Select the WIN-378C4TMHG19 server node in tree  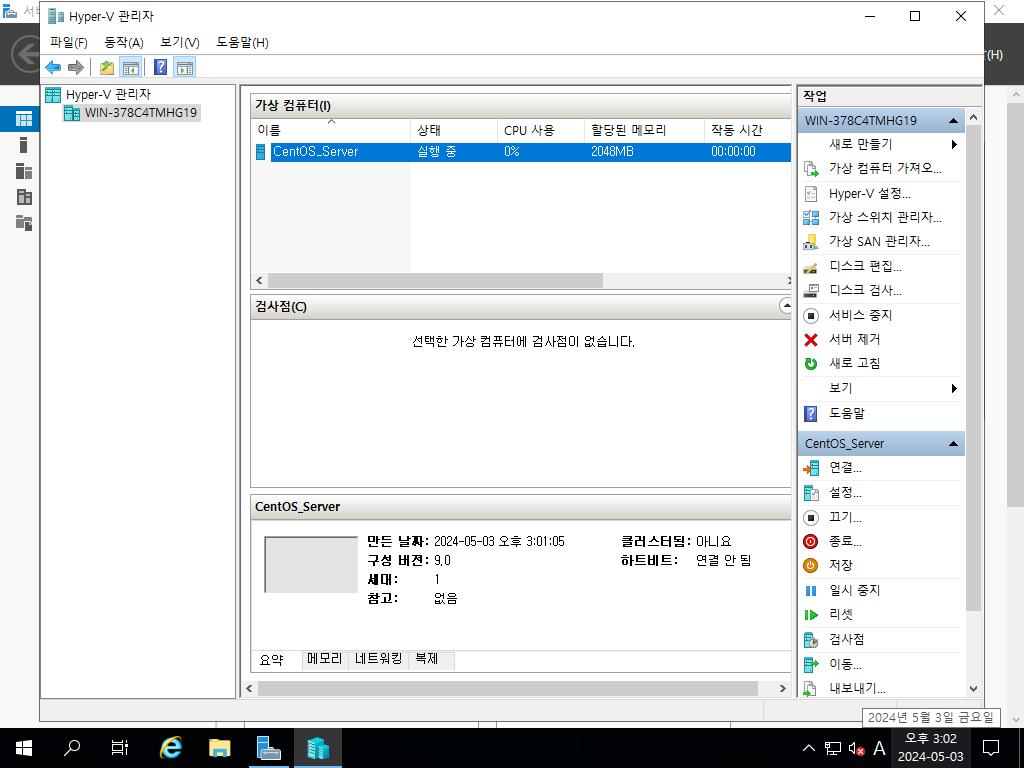pyautogui.click(x=140, y=113)
